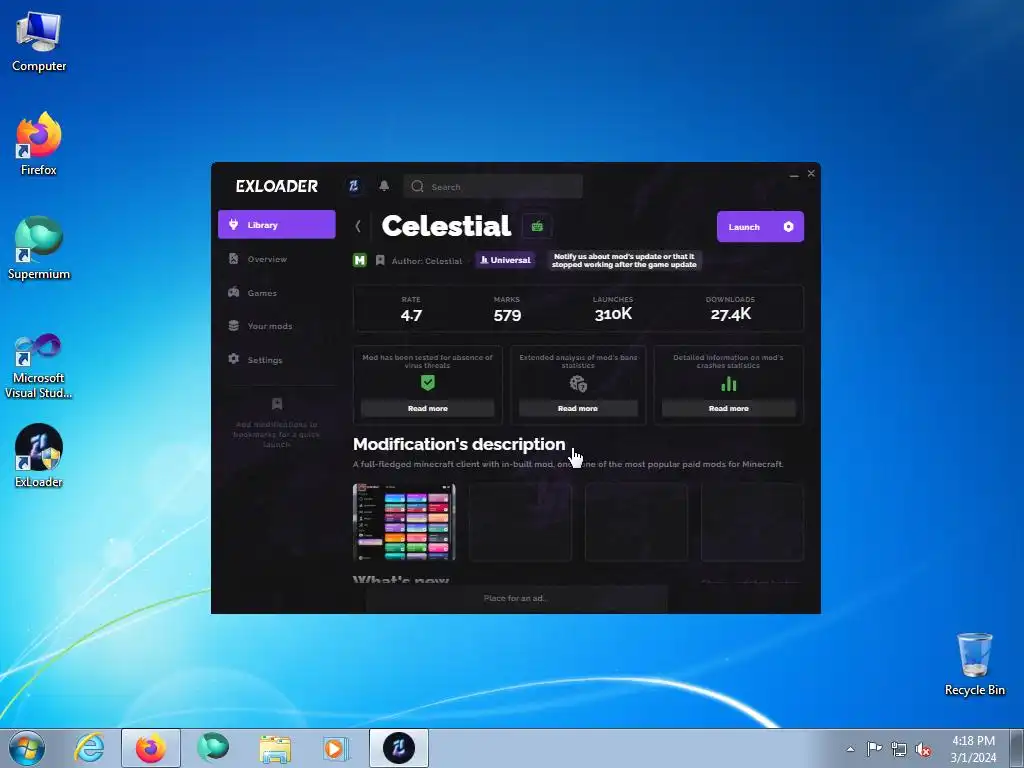Click the magnifier icon in the search box
The height and width of the screenshot is (768, 1024).
(417, 187)
